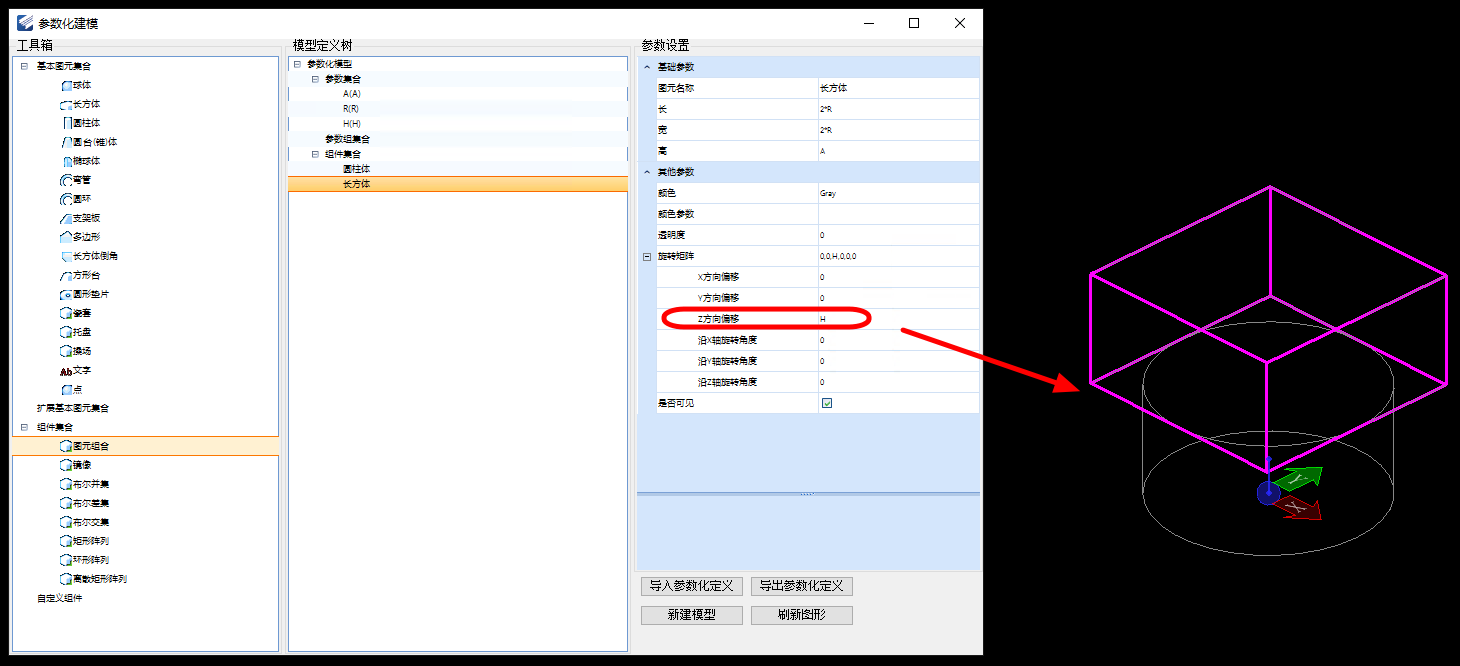Collapse the 基本图元集合 toolbox group

coord(24,66)
